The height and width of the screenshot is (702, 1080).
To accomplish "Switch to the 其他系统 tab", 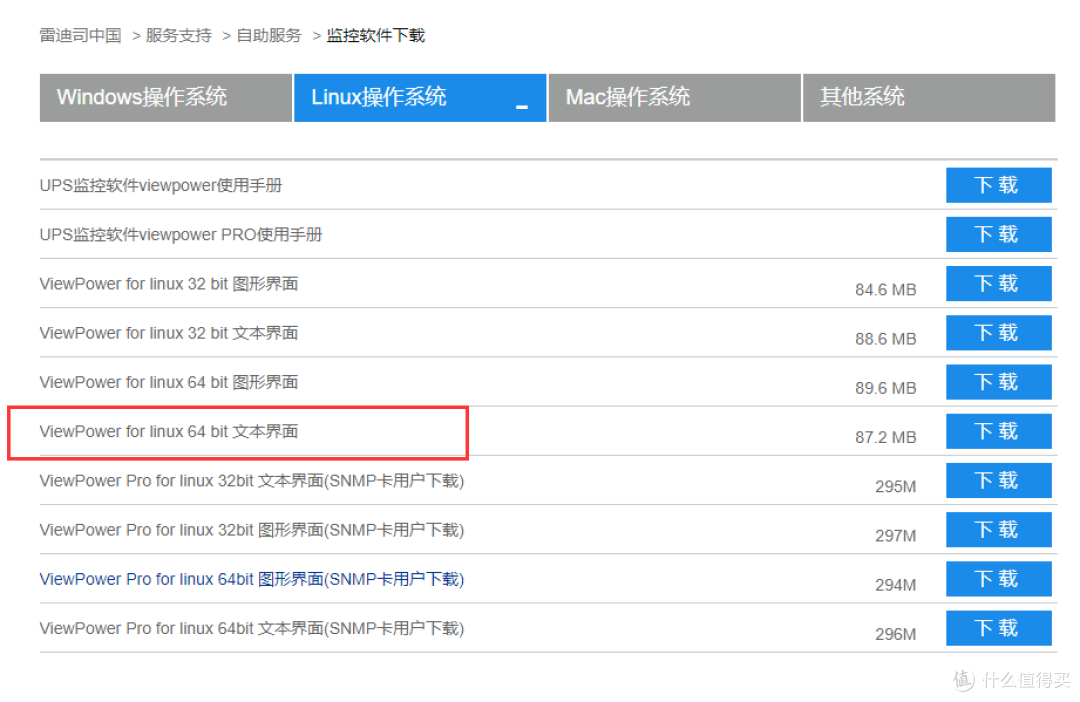I will [928, 97].
